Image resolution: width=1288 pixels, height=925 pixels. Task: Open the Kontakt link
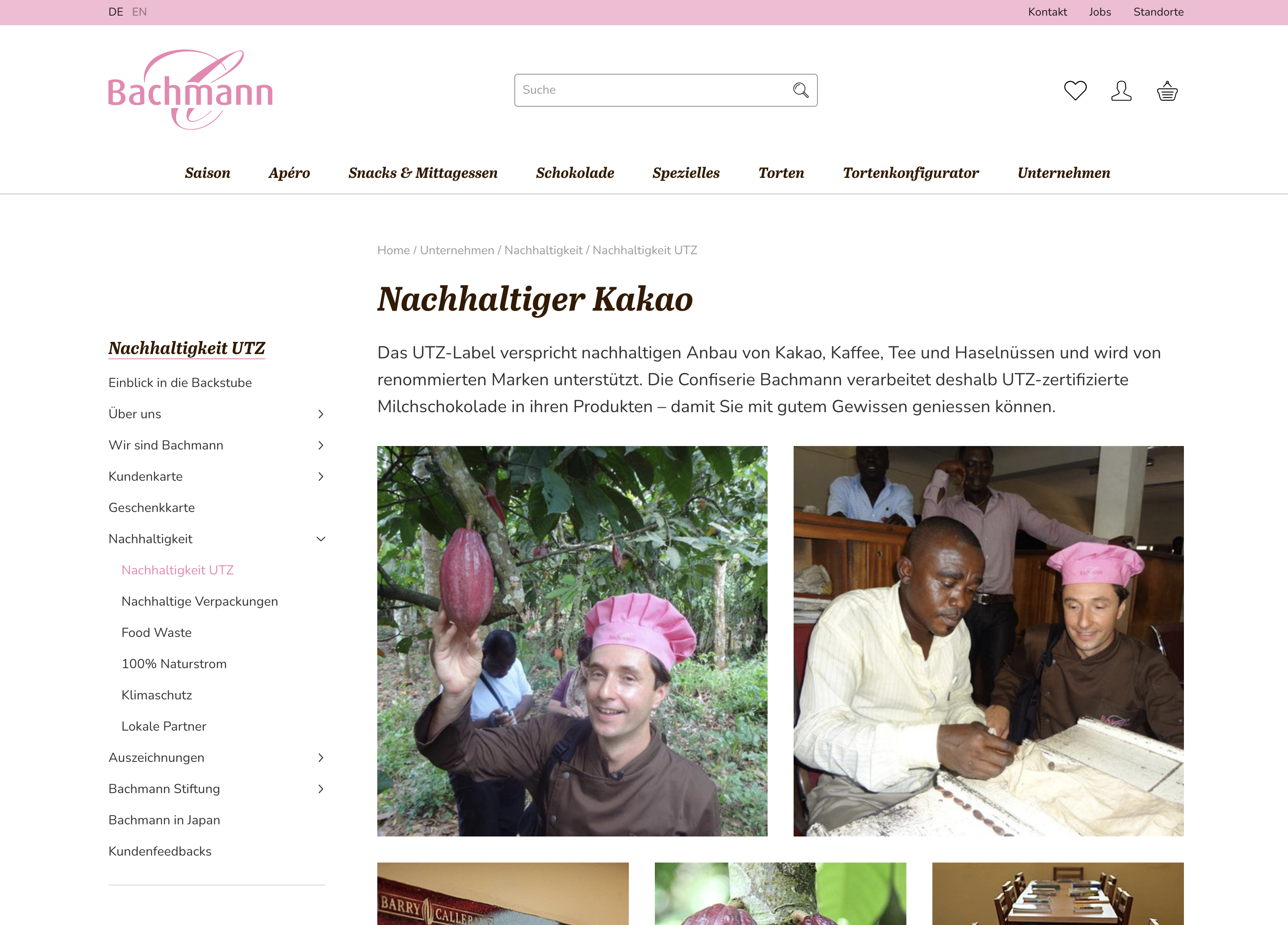point(1047,12)
